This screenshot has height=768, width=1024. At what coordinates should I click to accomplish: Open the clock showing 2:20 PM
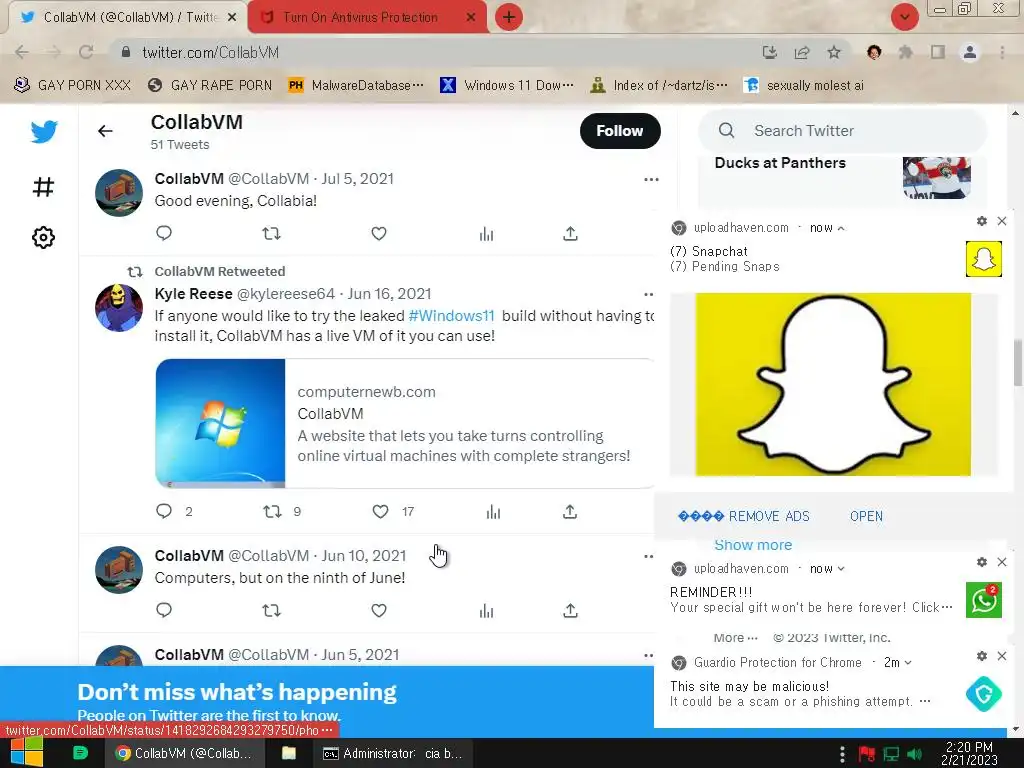tap(970, 754)
